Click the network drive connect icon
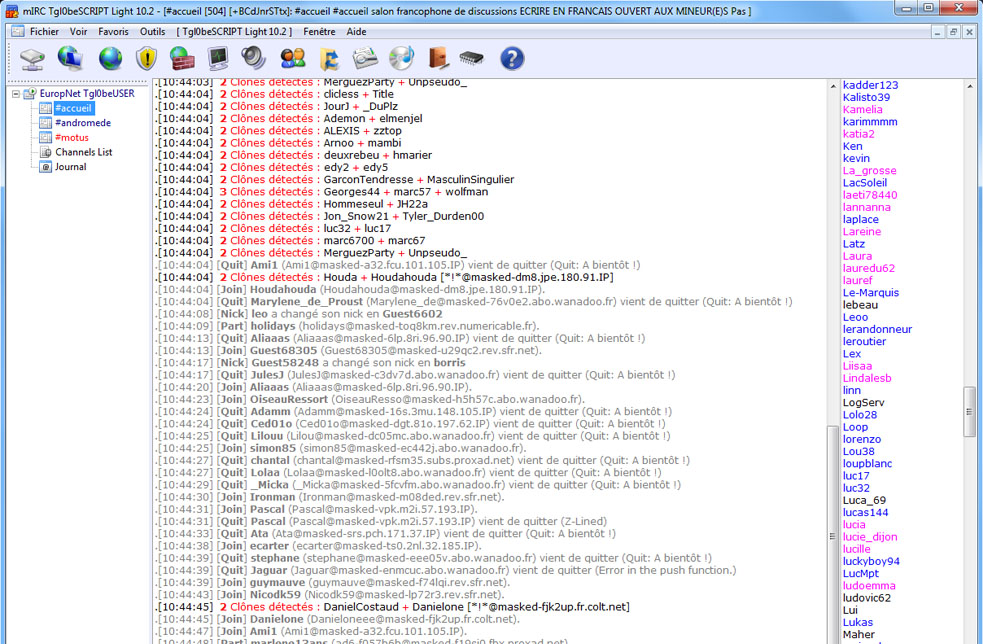Viewport: 983px width, 644px height. 32,59
